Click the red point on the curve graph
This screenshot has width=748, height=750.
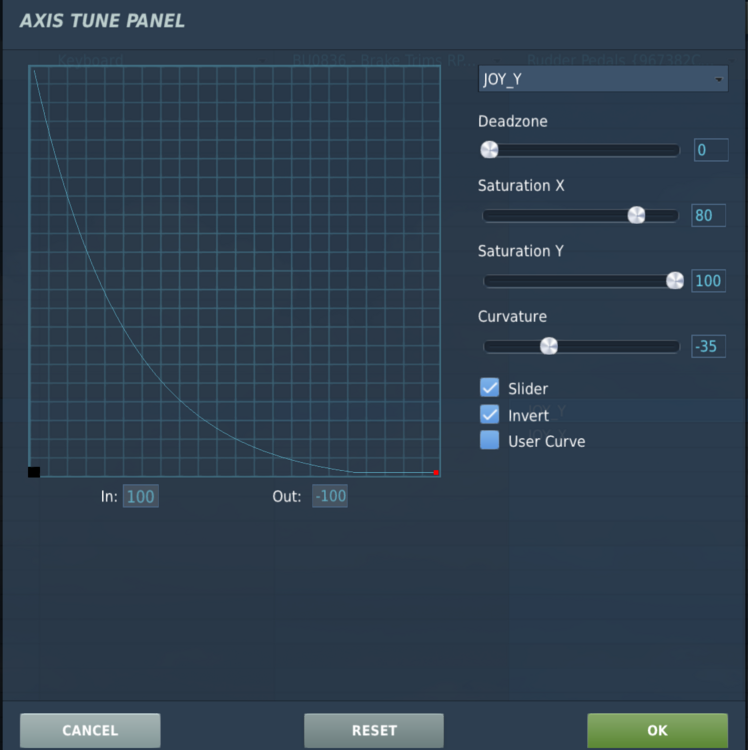436,473
